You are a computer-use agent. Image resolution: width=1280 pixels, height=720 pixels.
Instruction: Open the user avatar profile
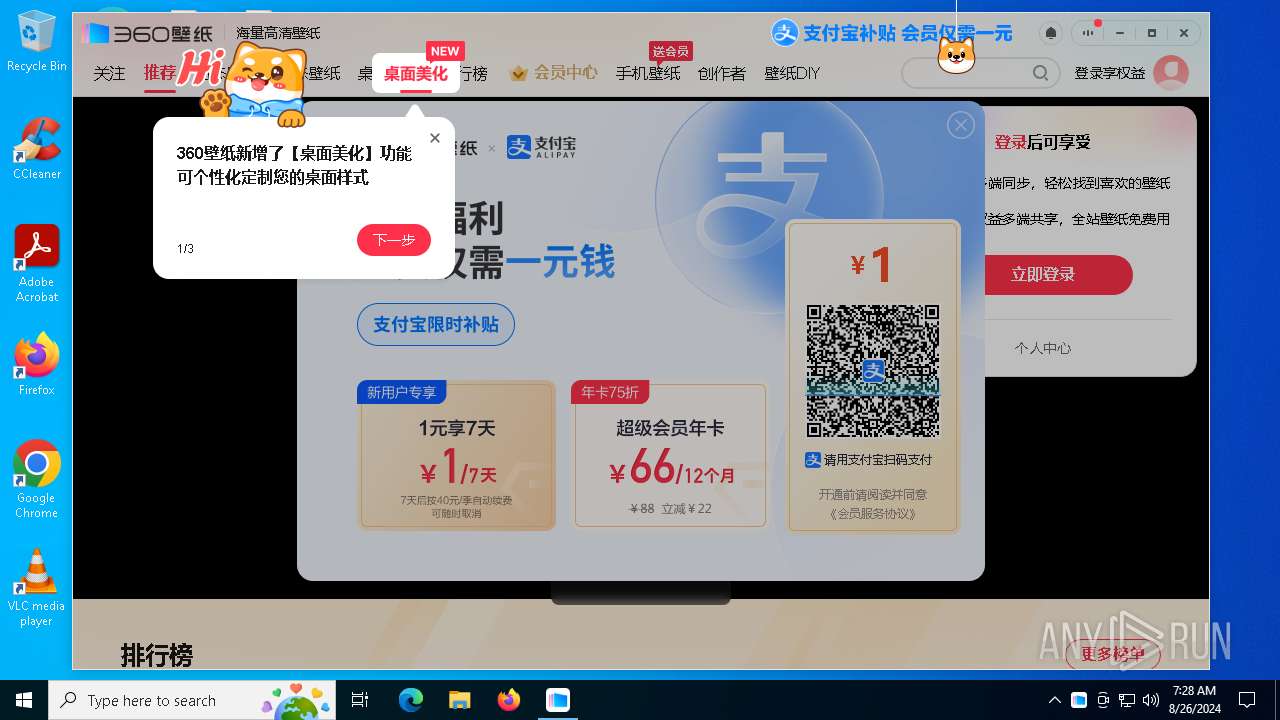coord(1171,73)
